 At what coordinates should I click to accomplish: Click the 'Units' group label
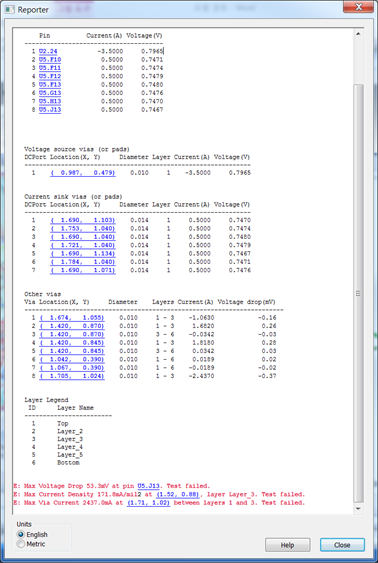(x=24, y=524)
